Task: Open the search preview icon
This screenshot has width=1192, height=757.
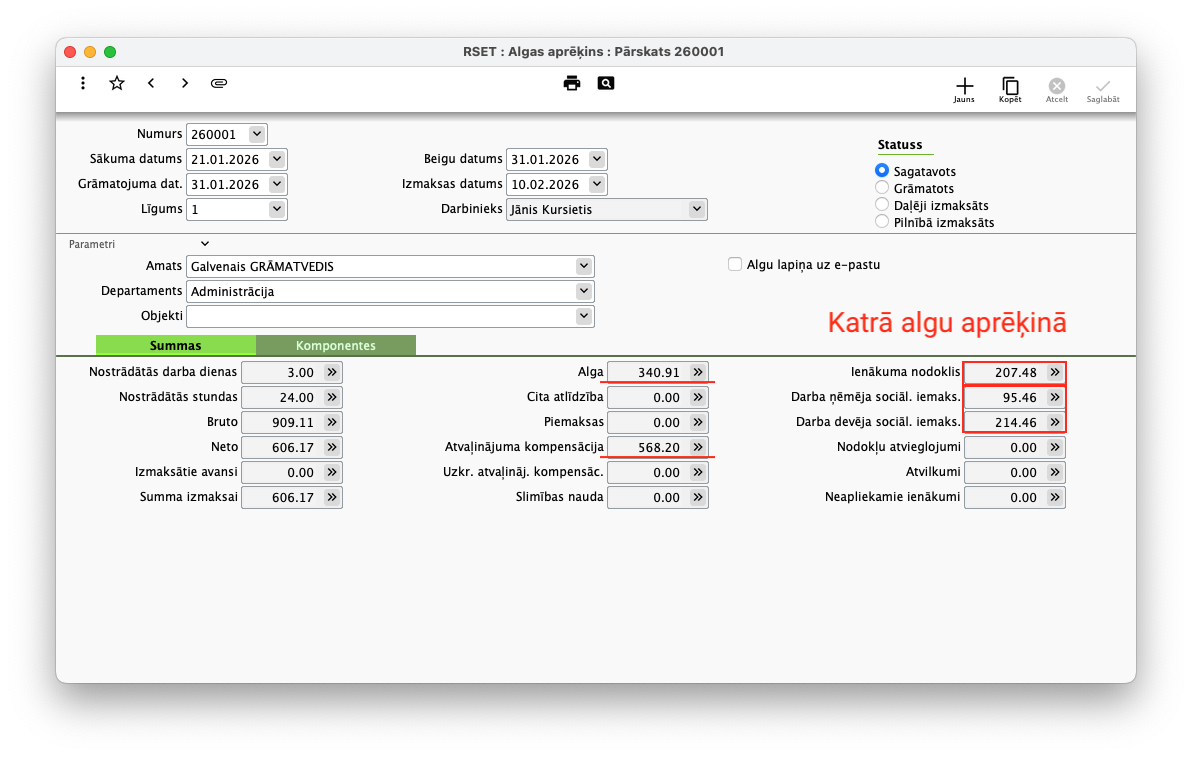Action: coord(605,83)
